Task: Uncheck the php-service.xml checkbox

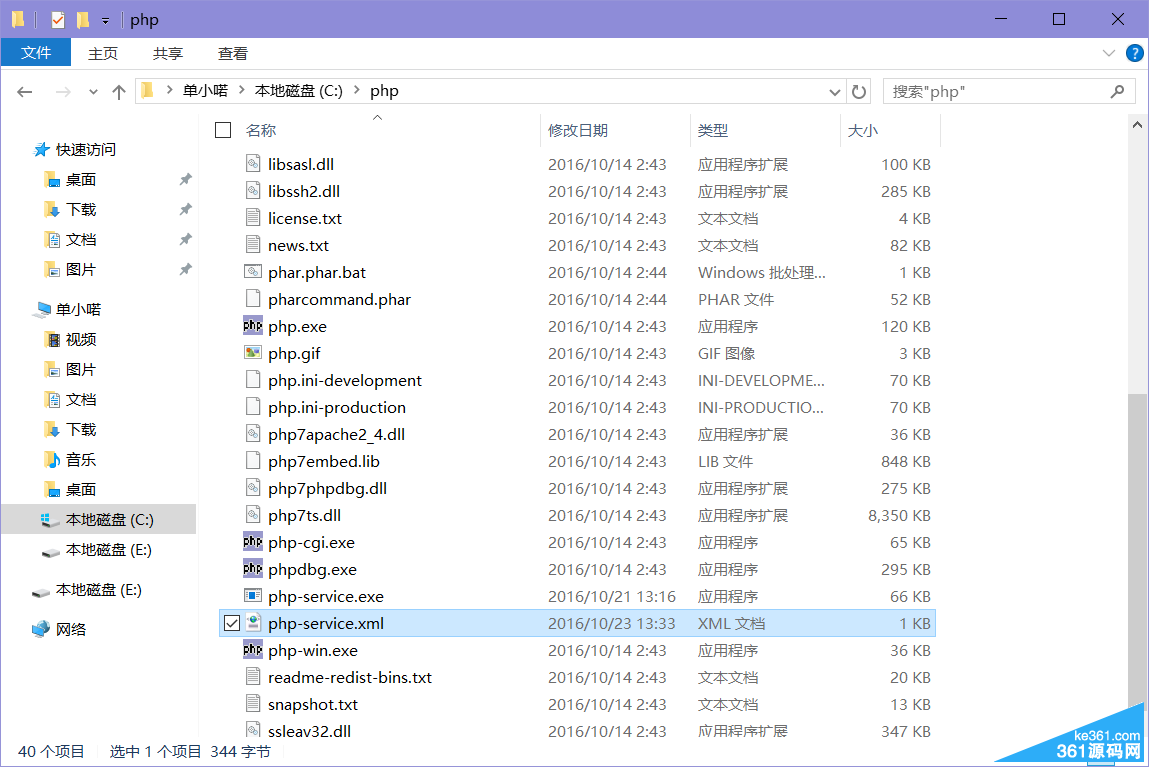Action: point(232,623)
